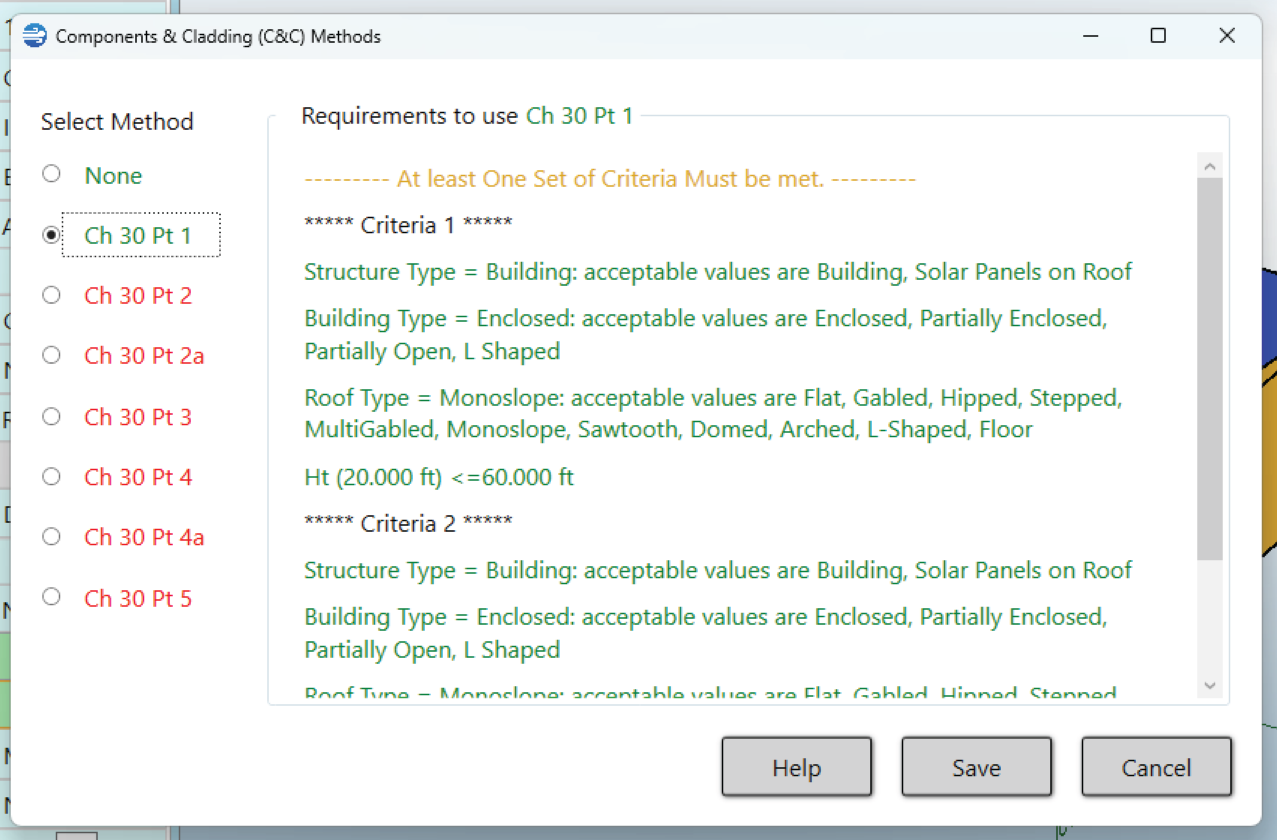
Task: Close the Components & Cladding dialog
Action: [x=1227, y=36]
